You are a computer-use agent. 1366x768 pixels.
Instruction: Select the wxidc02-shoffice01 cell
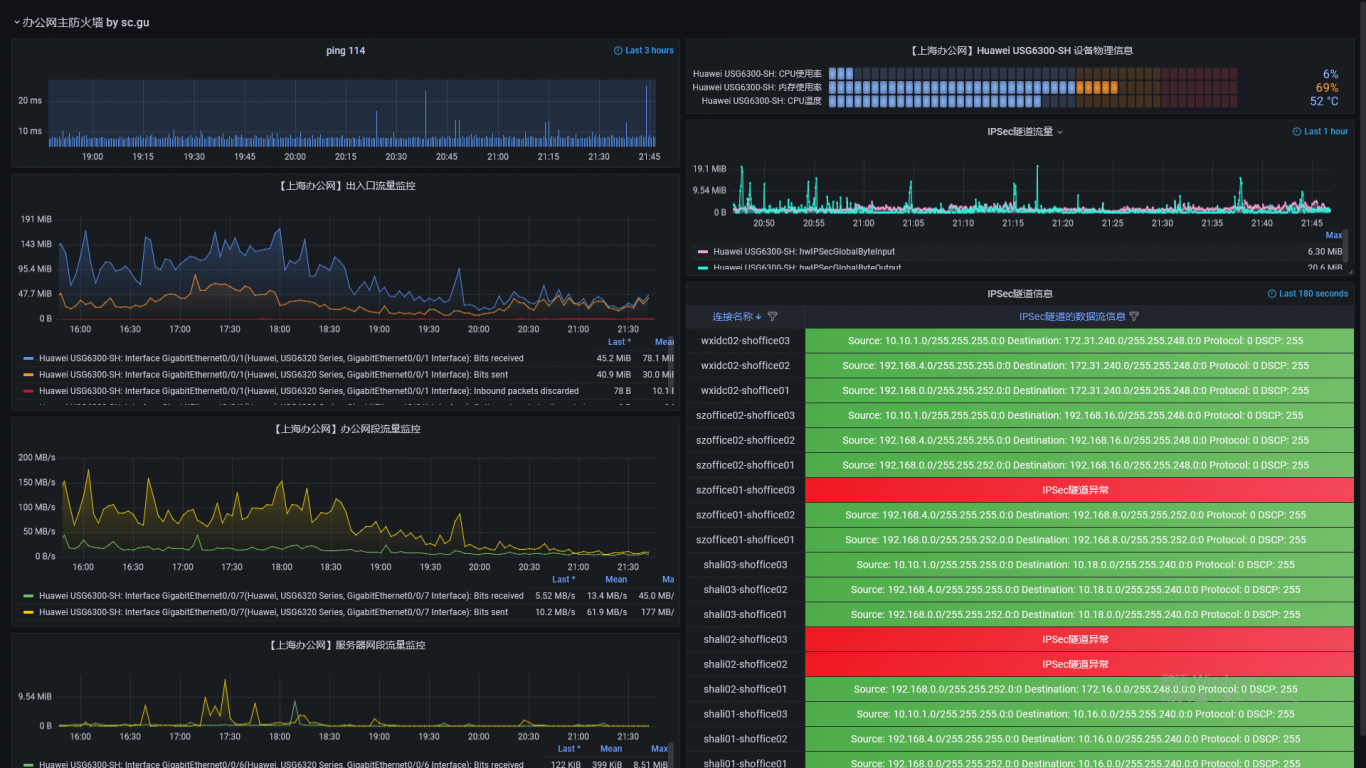(x=746, y=391)
